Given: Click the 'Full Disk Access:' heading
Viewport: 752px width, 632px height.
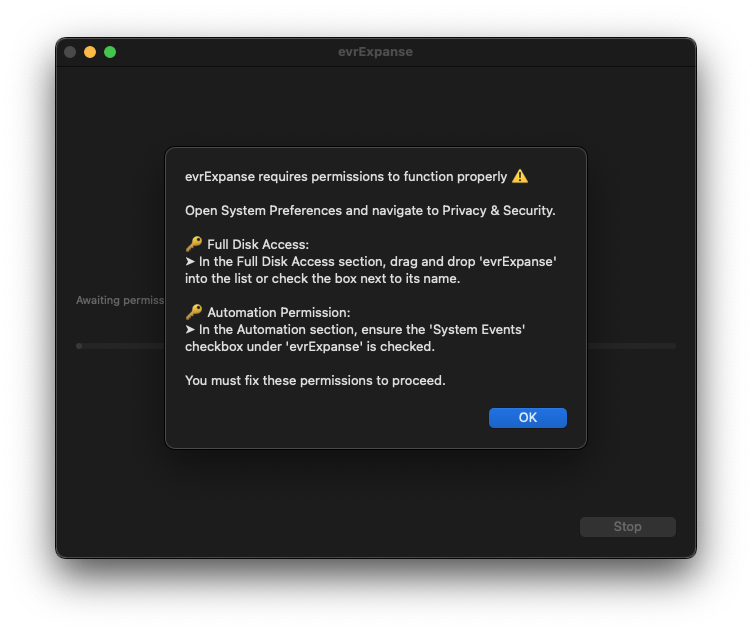Looking at the screenshot, I should click(x=258, y=244).
